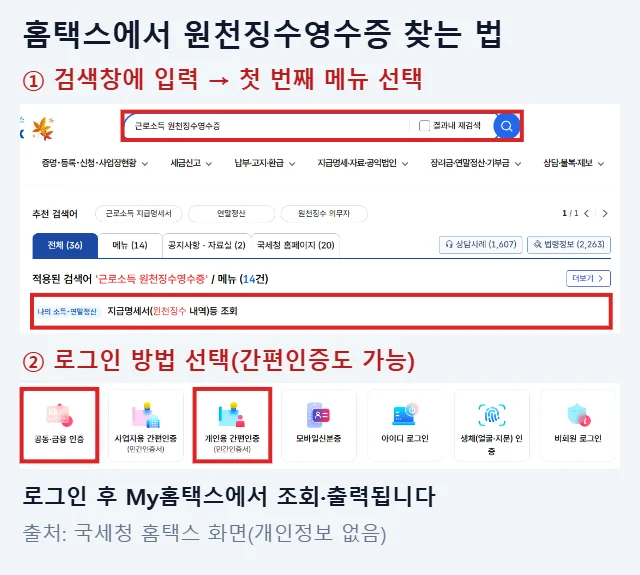Expand the 증명·등록·신청·사업장현황 menu

tap(95, 163)
